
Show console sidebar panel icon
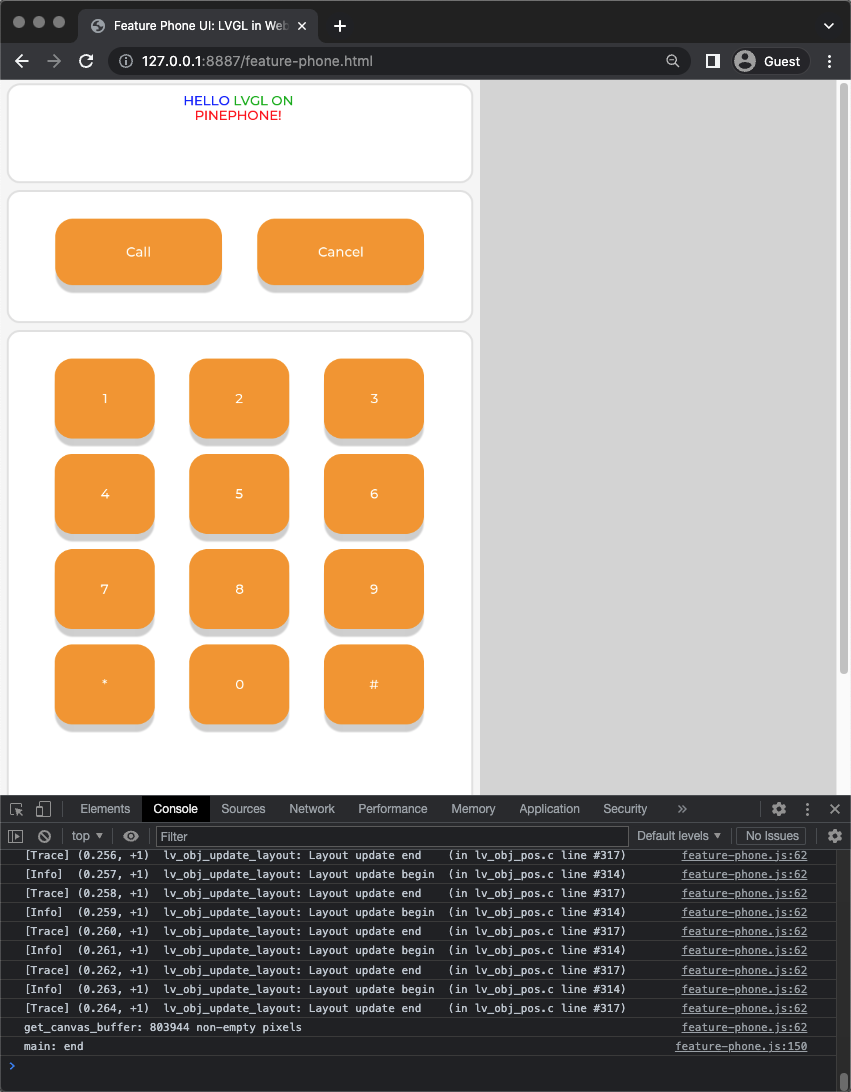pyautogui.click(x=16, y=836)
